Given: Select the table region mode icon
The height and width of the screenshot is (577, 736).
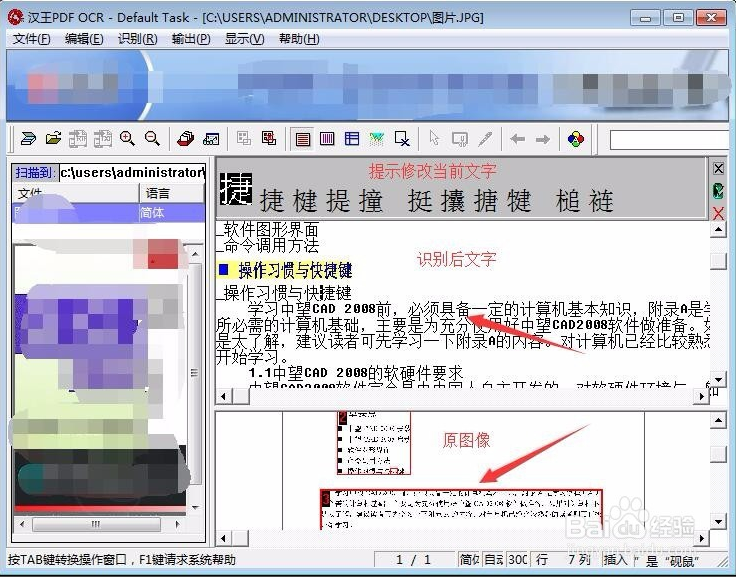Looking at the screenshot, I should click(x=352, y=138).
